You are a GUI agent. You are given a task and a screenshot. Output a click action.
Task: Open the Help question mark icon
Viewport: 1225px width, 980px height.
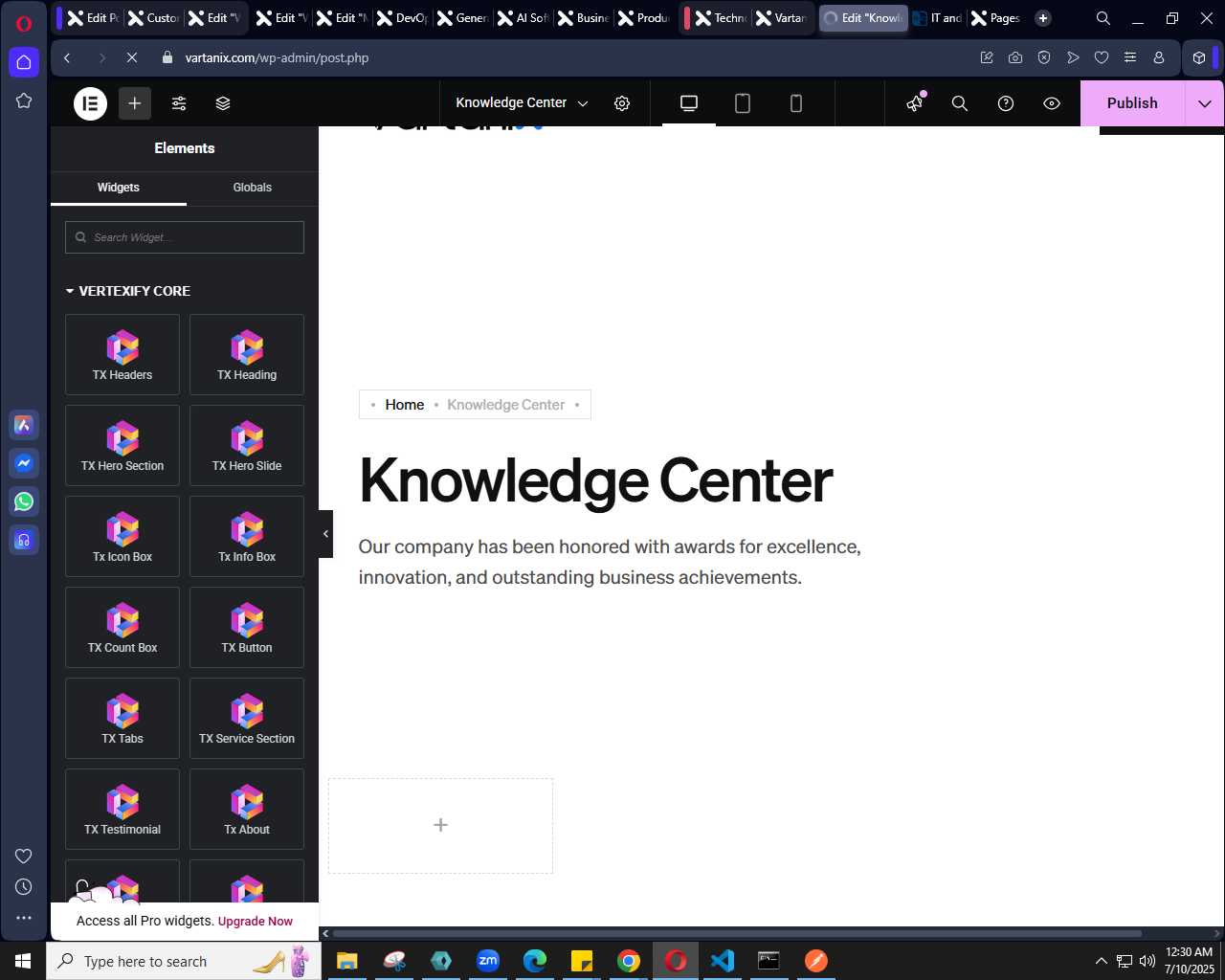click(1006, 103)
